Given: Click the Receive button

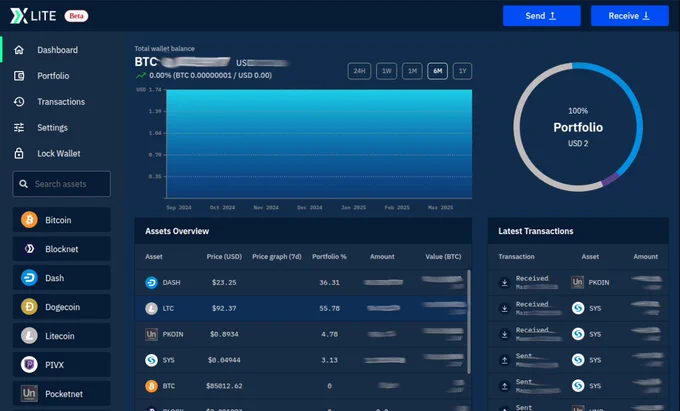Looking at the screenshot, I should (x=630, y=16).
